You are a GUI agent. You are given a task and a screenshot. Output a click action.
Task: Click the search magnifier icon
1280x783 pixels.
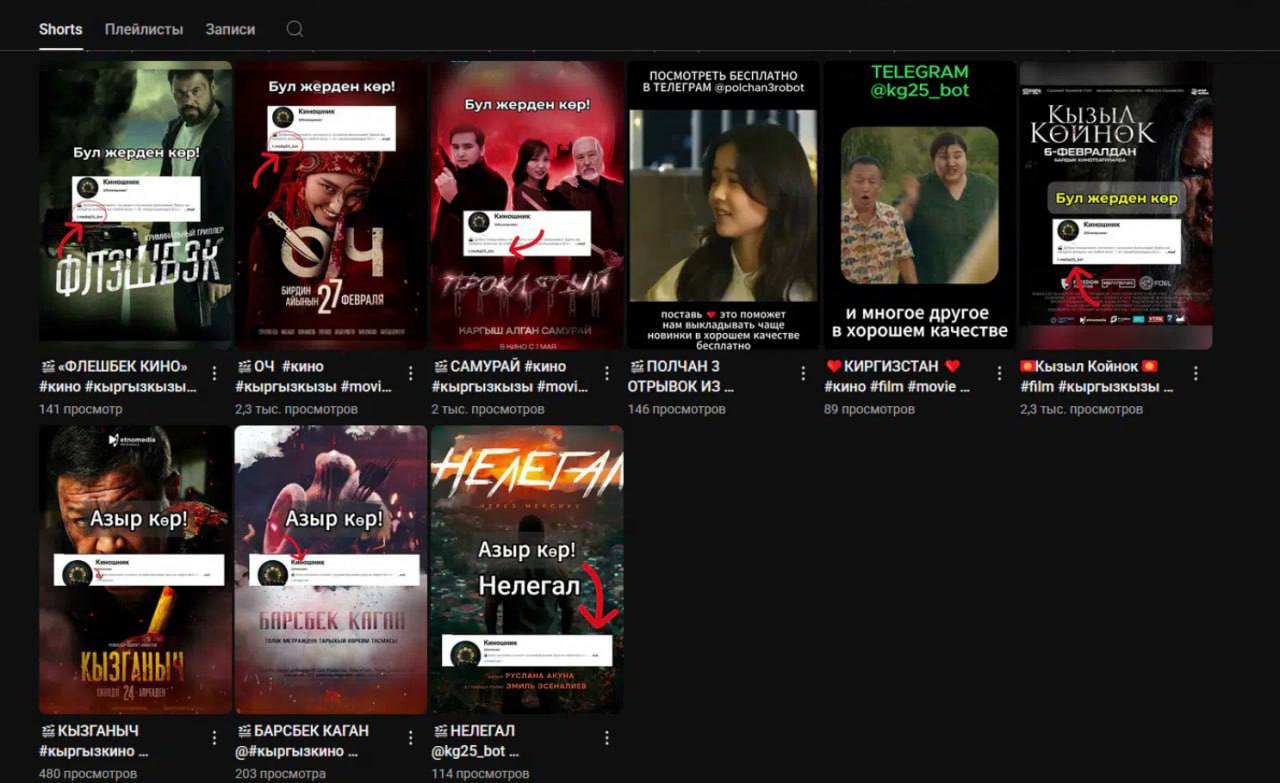(x=295, y=29)
